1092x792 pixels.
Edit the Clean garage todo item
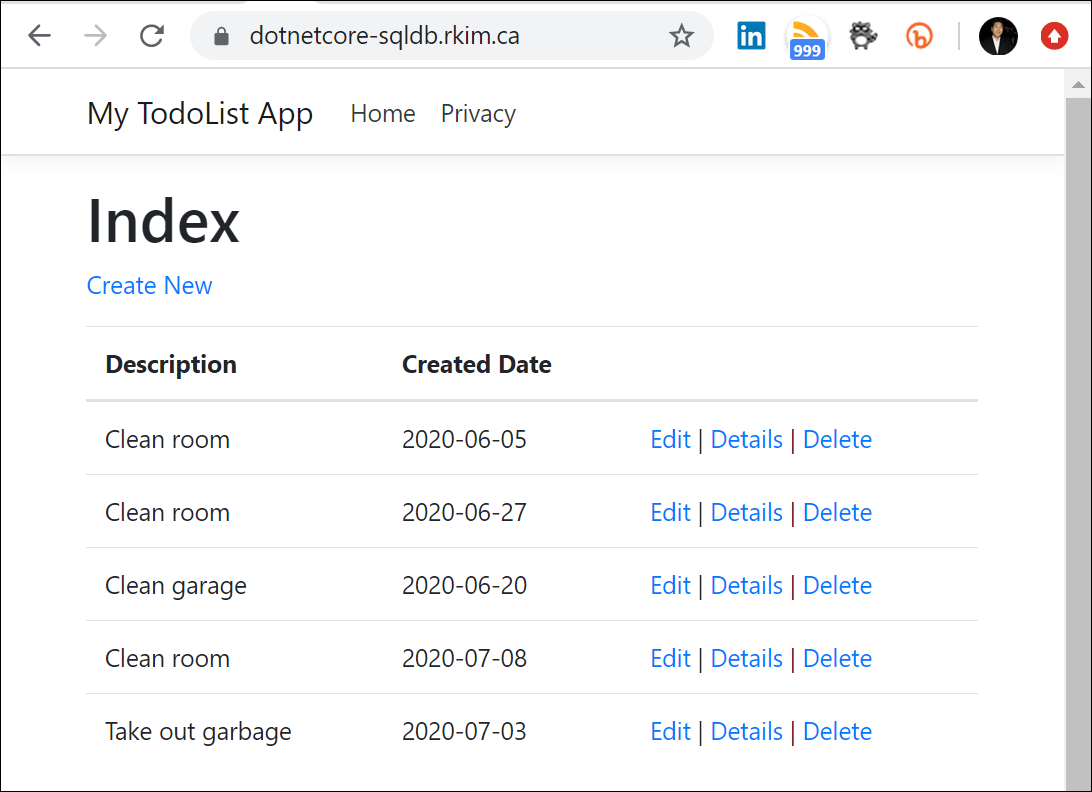click(x=670, y=585)
